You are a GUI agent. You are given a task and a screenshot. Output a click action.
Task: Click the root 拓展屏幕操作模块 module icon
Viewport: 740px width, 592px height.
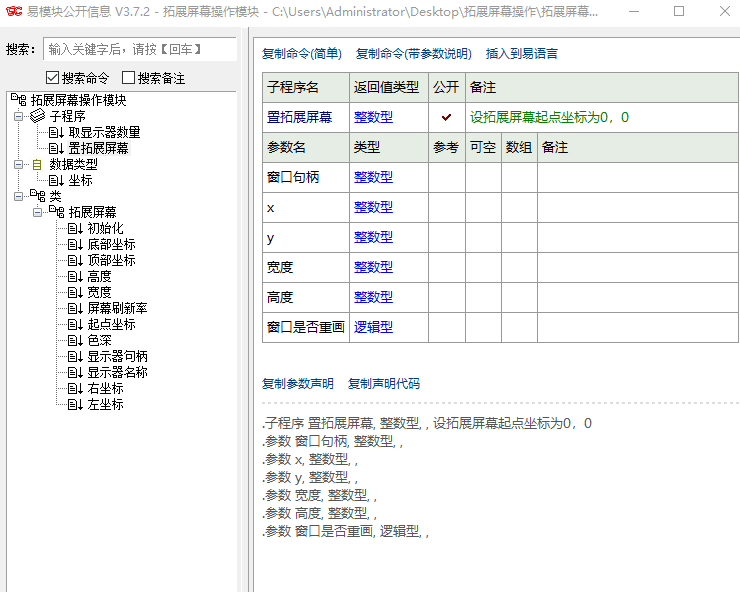tap(17, 100)
